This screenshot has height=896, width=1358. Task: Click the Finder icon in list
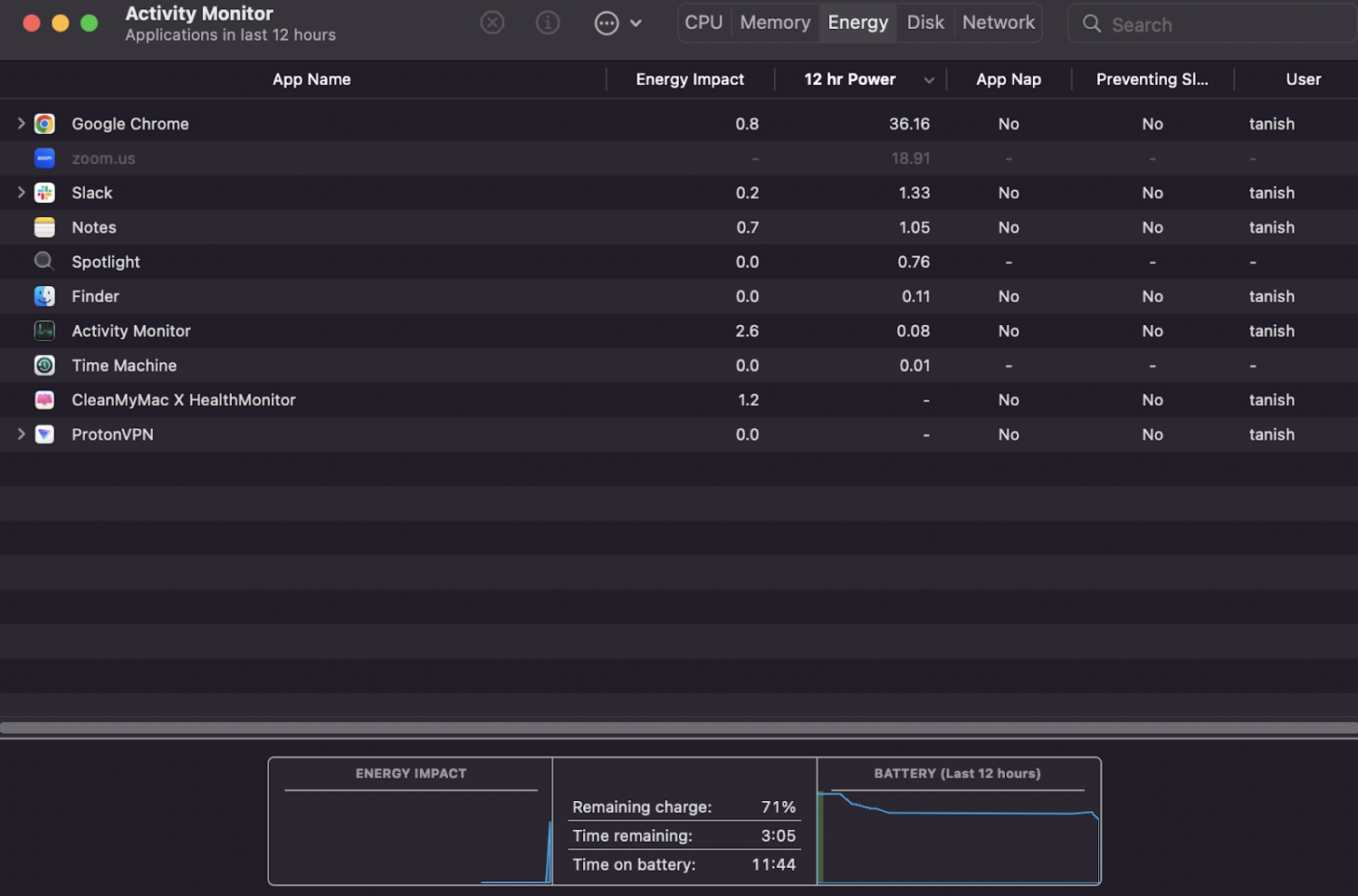(x=44, y=296)
